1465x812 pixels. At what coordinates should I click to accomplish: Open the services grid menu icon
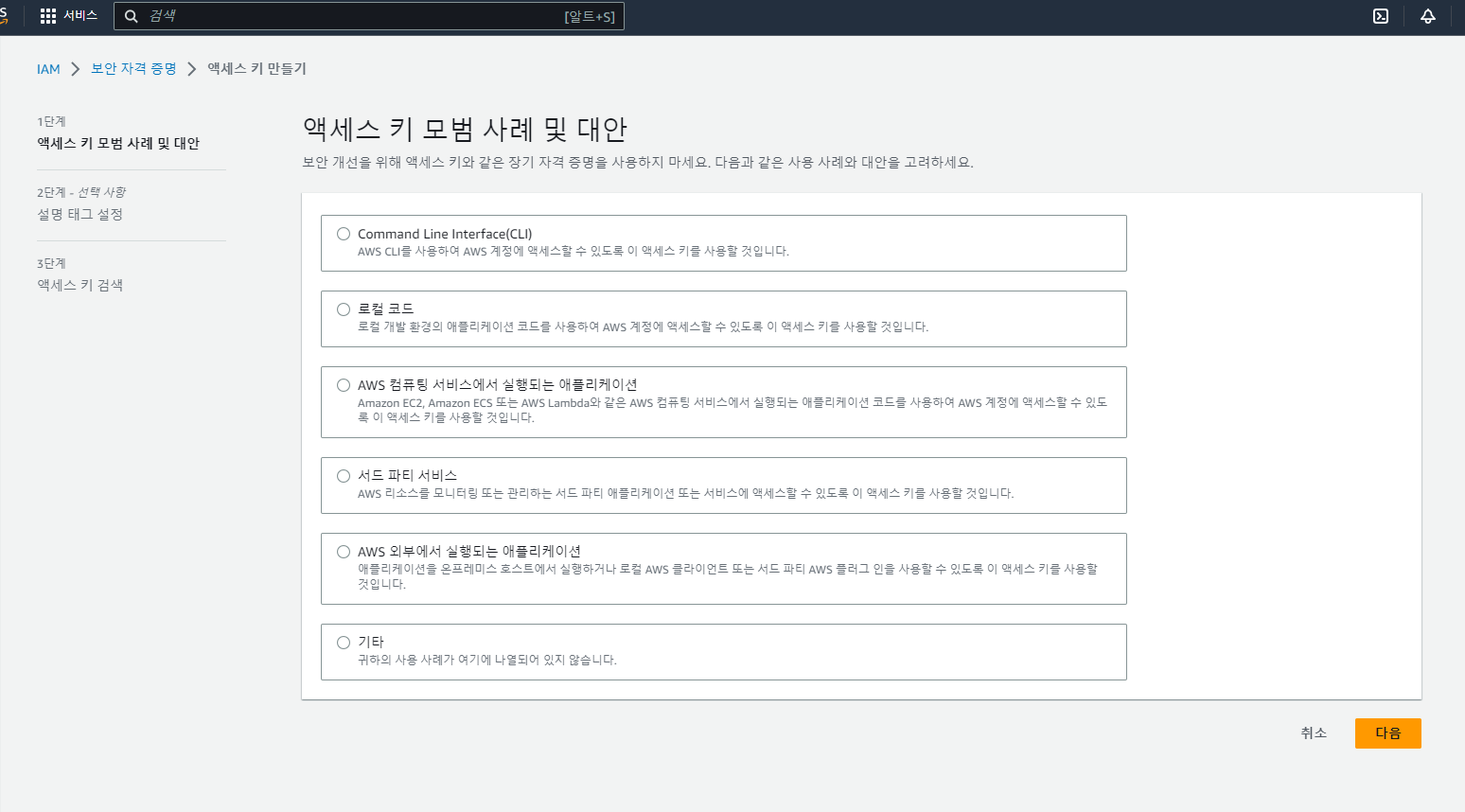click(48, 16)
